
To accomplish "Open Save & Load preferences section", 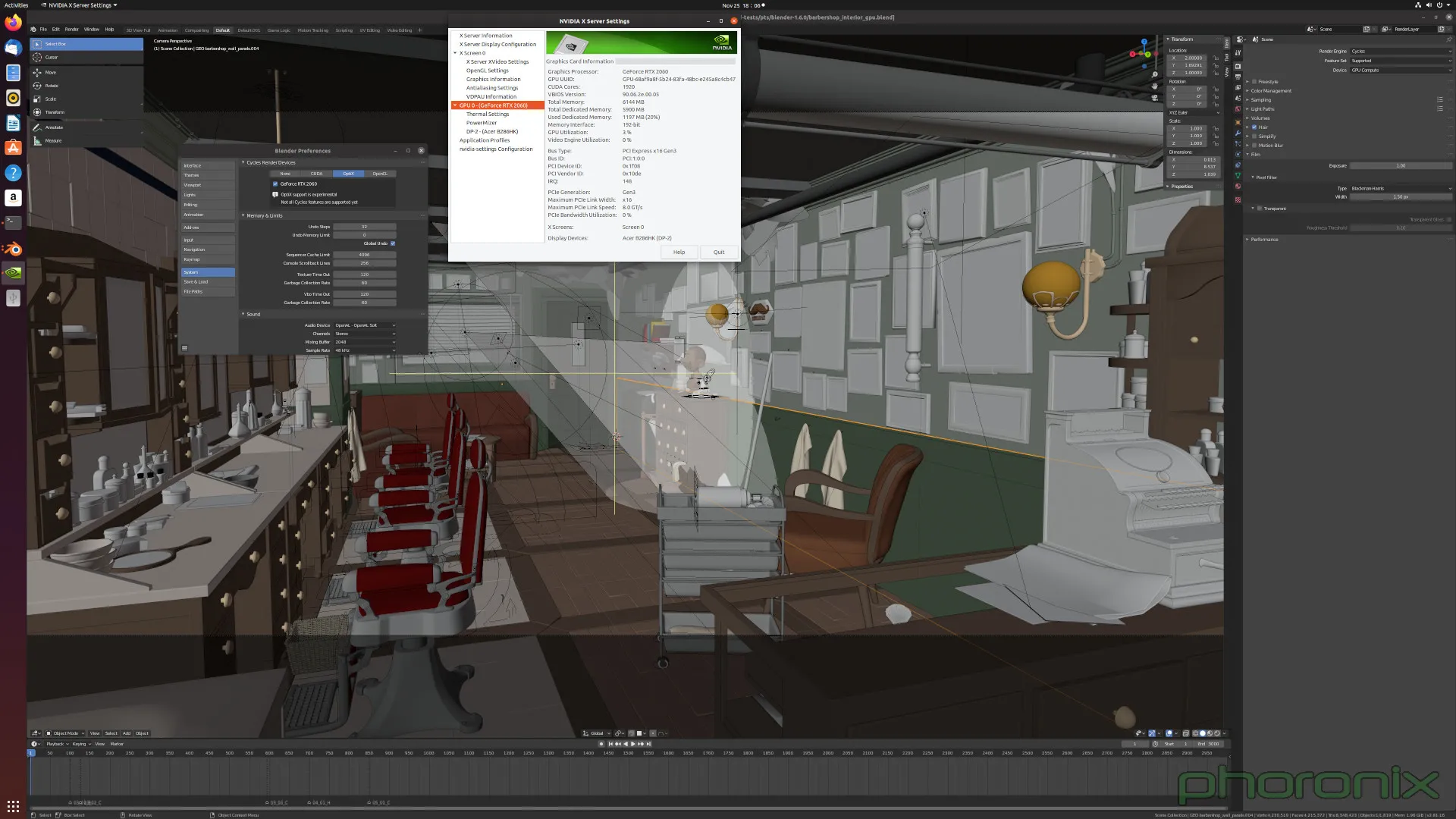I will [196, 282].
